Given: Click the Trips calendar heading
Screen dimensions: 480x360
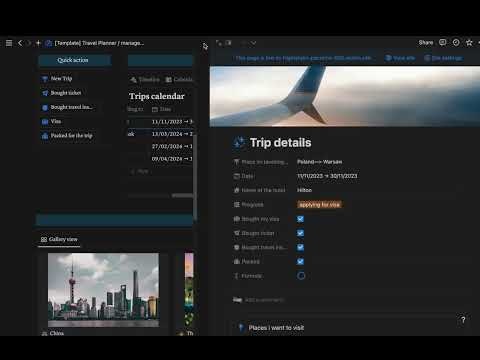Looking at the screenshot, I should tap(157, 96).
